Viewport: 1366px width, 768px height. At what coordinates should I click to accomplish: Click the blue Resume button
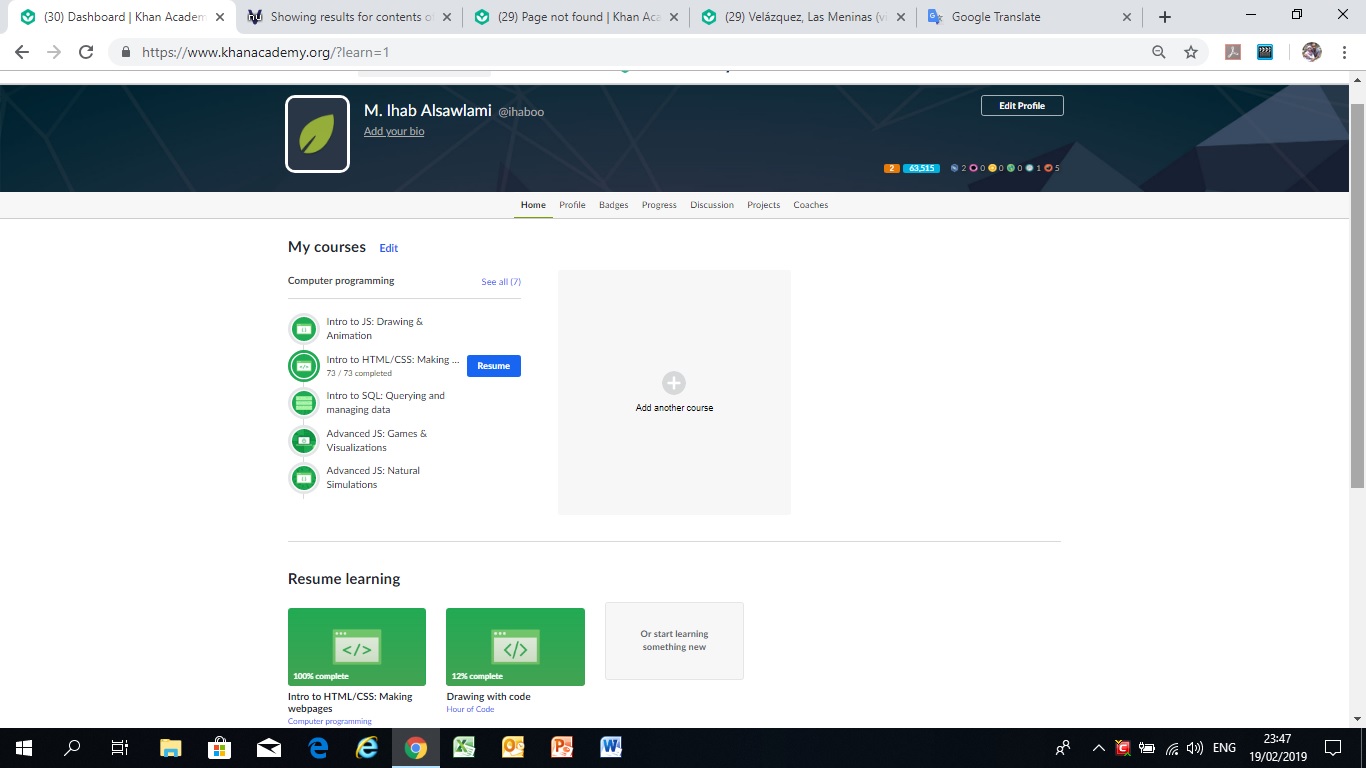pyautogui.click(x=494, y=366)
